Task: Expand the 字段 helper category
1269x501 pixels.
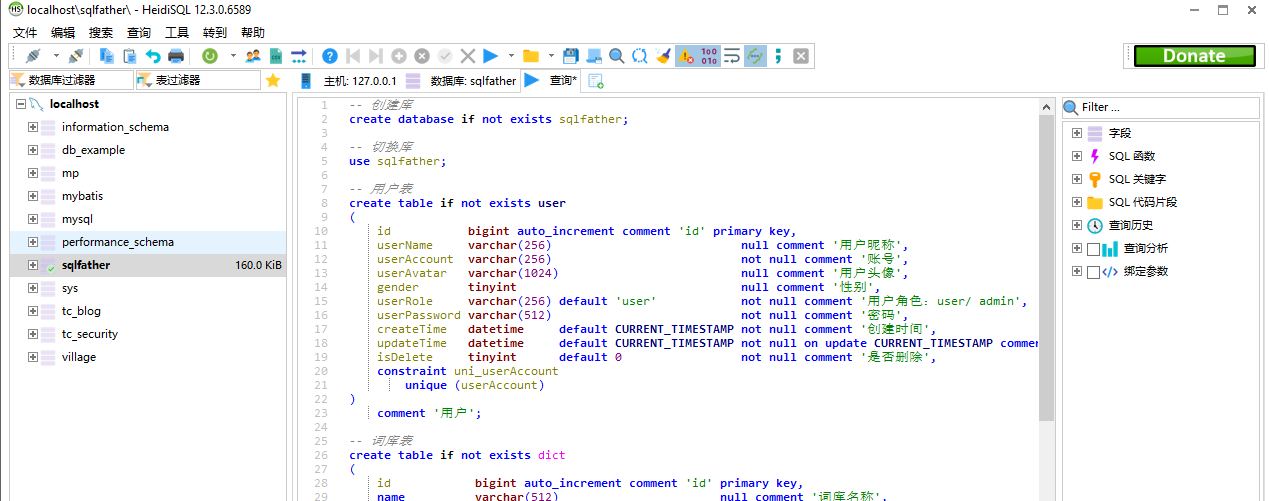Action: [1077, 133]
